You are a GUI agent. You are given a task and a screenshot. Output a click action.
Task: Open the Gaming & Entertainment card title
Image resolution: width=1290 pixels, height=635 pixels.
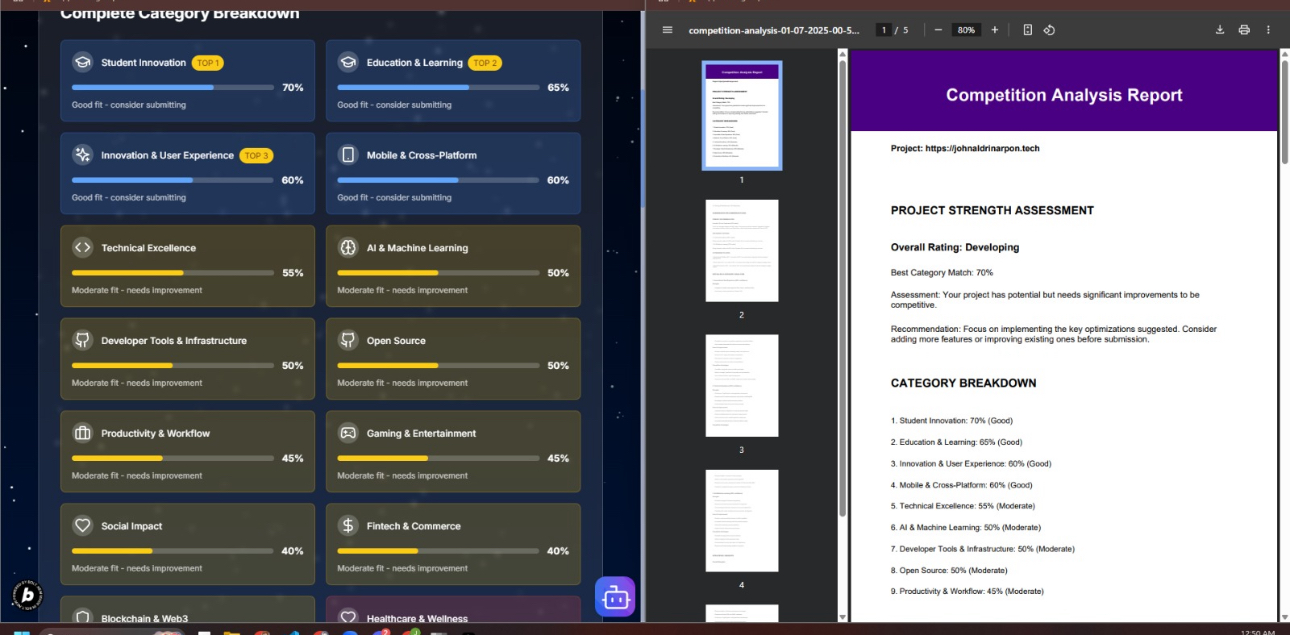pyautogui.click(x=421, y=434)
